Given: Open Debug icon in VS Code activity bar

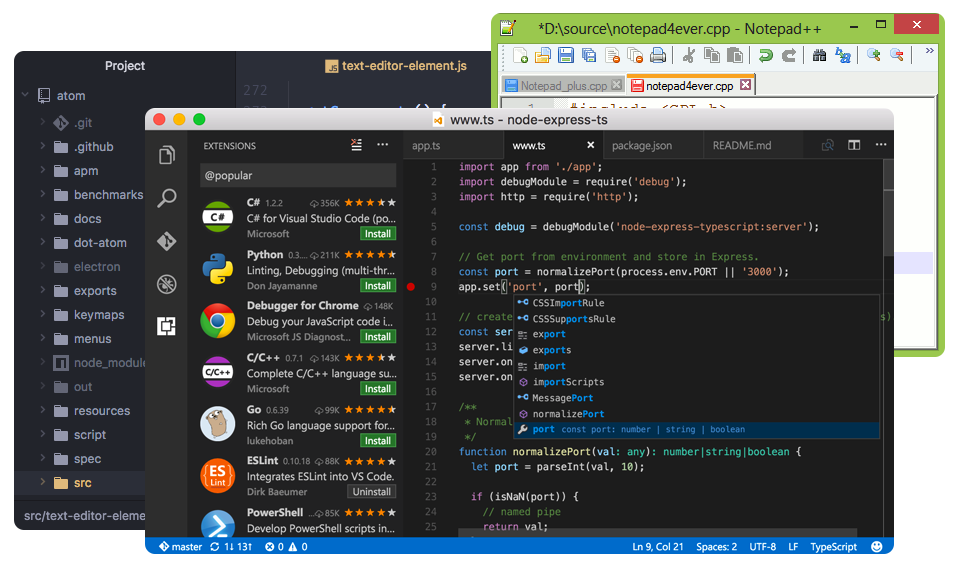Looking at the screenshot, I should (167, 284).
